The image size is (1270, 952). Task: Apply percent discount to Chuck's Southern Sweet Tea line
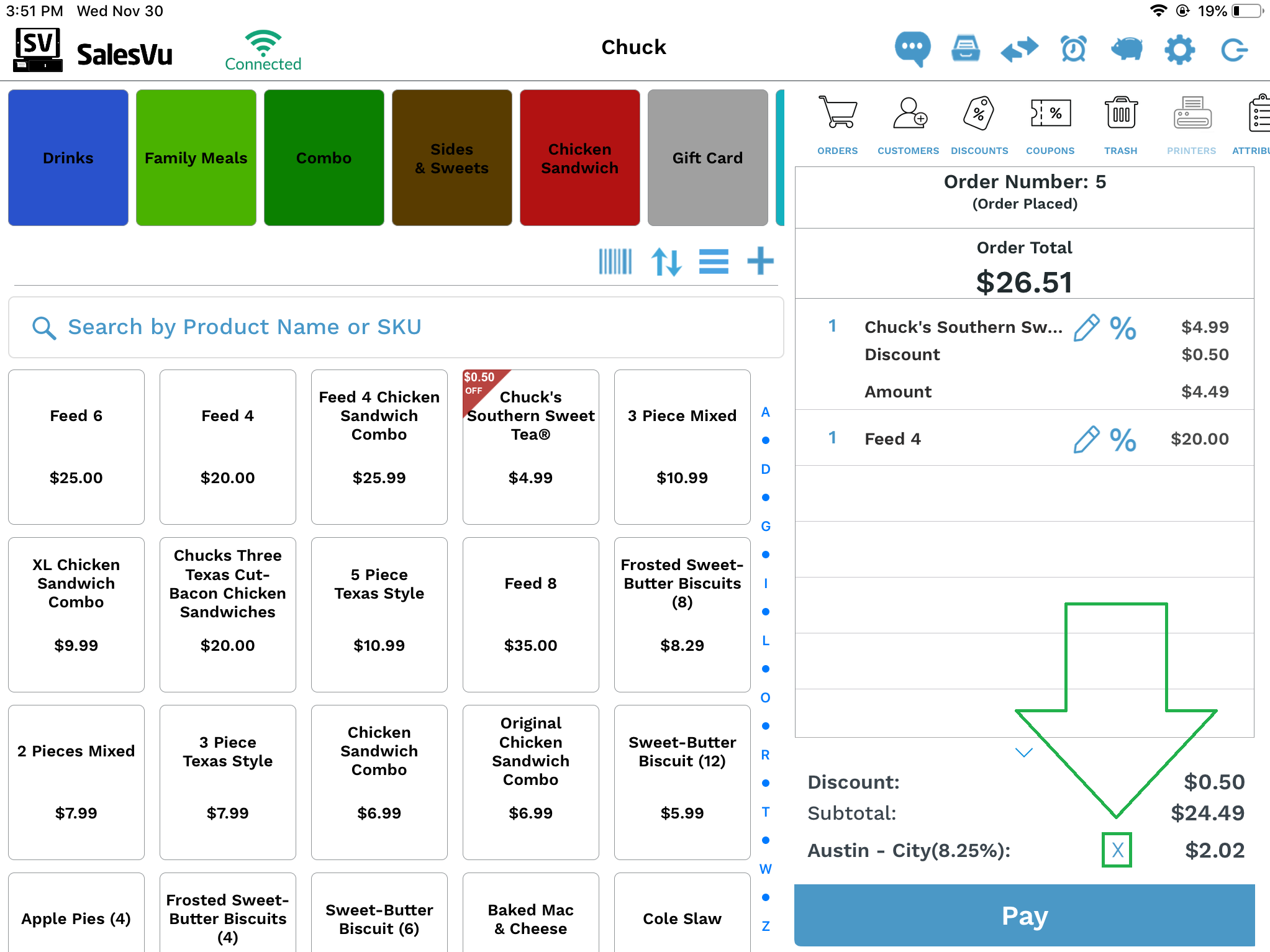[x=1123, y=329]
